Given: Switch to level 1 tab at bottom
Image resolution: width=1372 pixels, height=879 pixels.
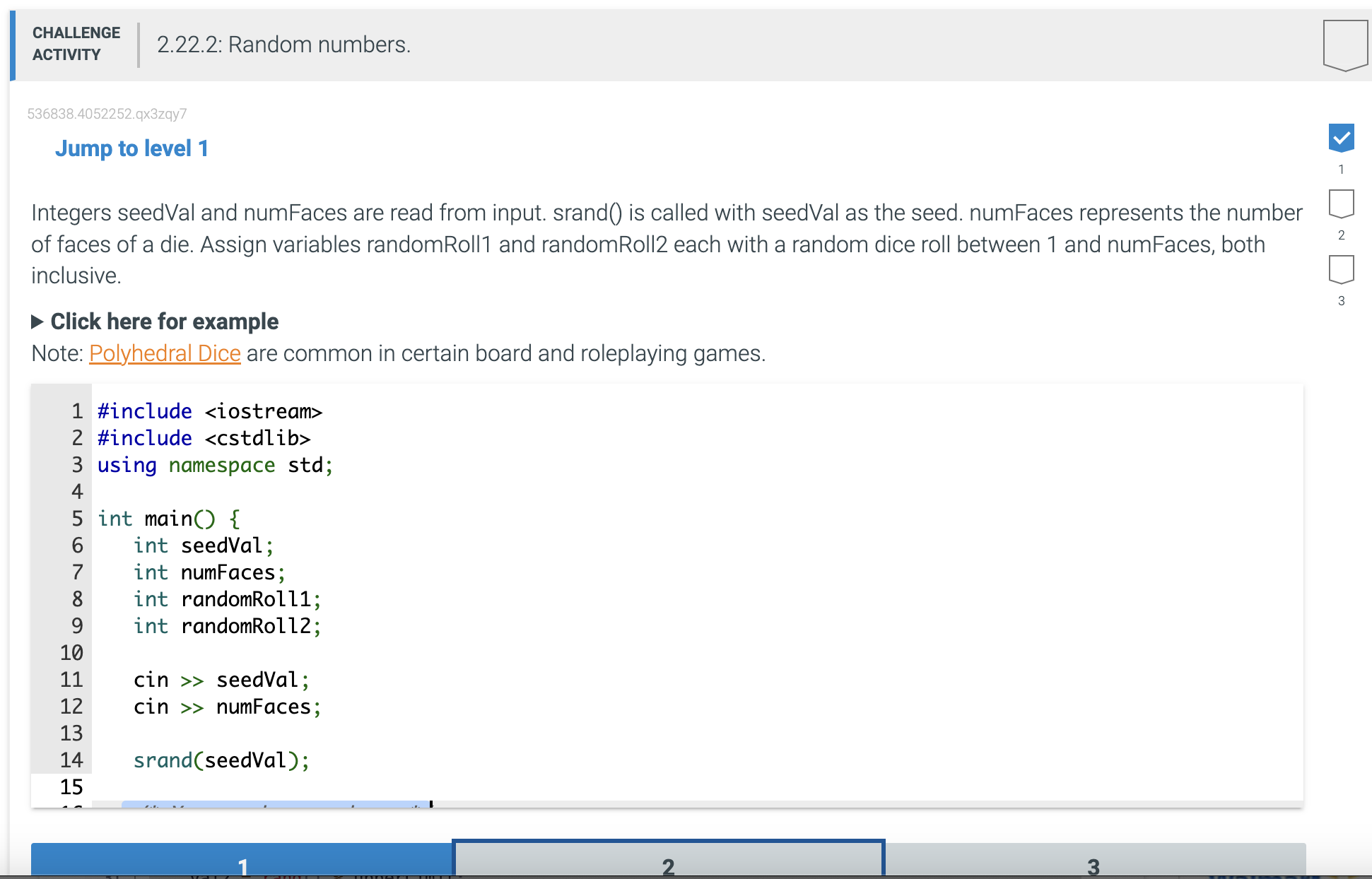Looking at the screenshot, I should pos(242,862).
